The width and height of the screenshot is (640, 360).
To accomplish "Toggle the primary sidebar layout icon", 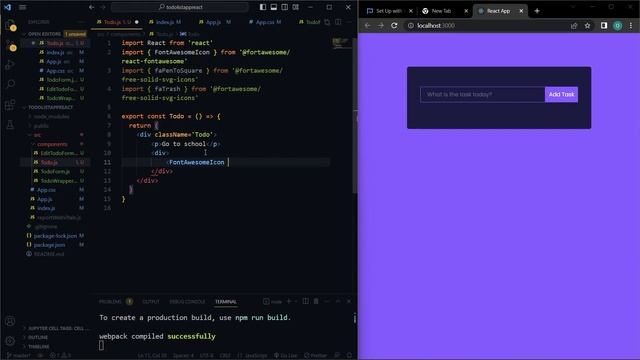I will pyautogui.click(x=263, y=7).
